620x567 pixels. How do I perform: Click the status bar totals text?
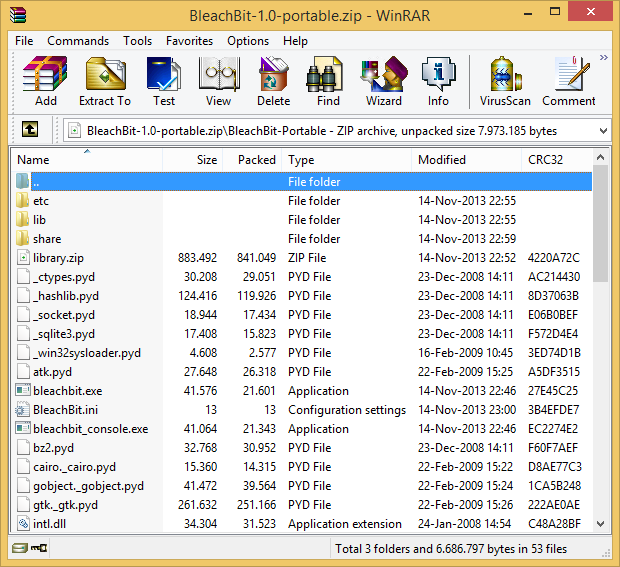[x=451, y=548]
